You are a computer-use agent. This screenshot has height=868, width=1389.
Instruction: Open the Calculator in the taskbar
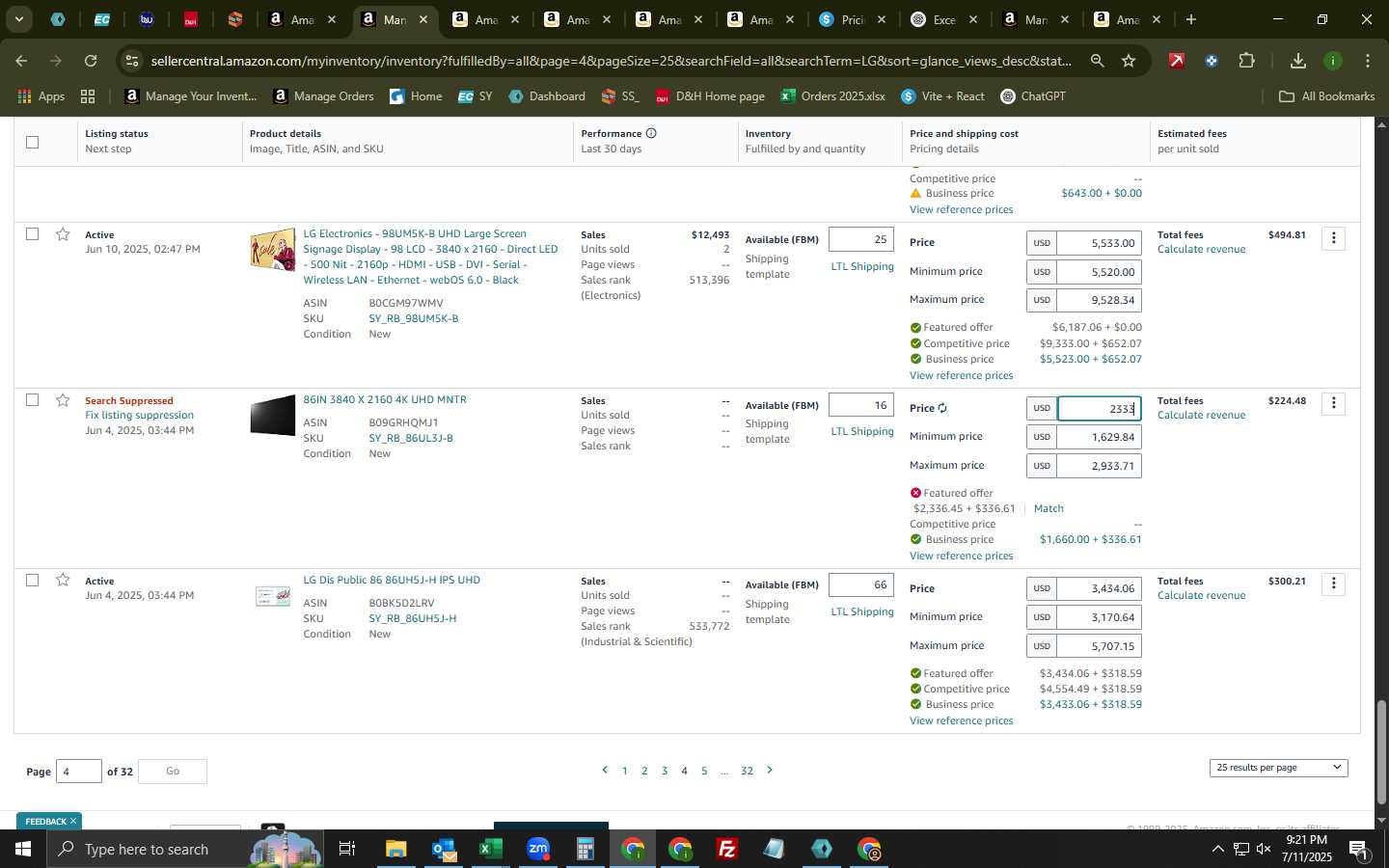(x=585, y=849)
